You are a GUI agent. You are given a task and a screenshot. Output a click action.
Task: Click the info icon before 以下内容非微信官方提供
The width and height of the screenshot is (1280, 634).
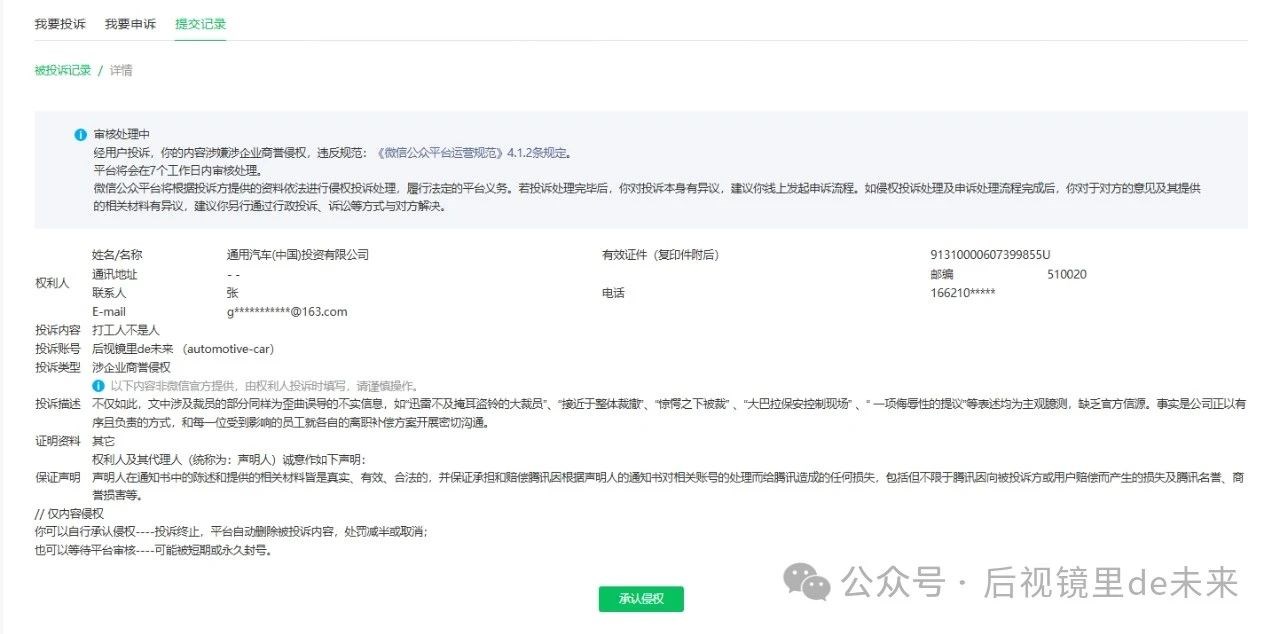[98, 386]
